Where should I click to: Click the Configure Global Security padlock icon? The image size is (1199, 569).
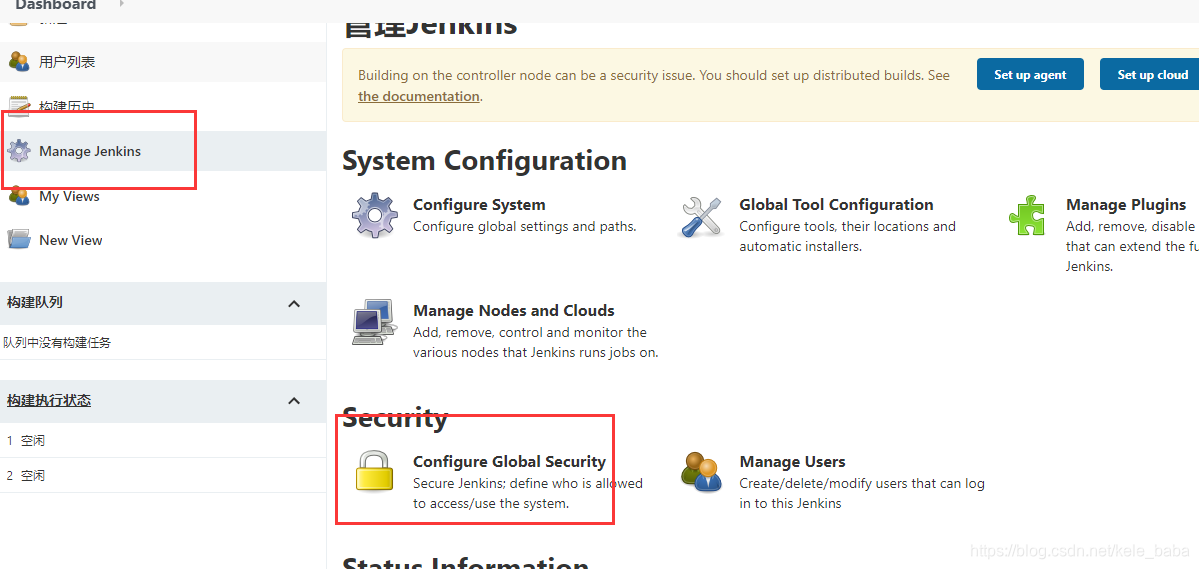click(x=375, y=470)
